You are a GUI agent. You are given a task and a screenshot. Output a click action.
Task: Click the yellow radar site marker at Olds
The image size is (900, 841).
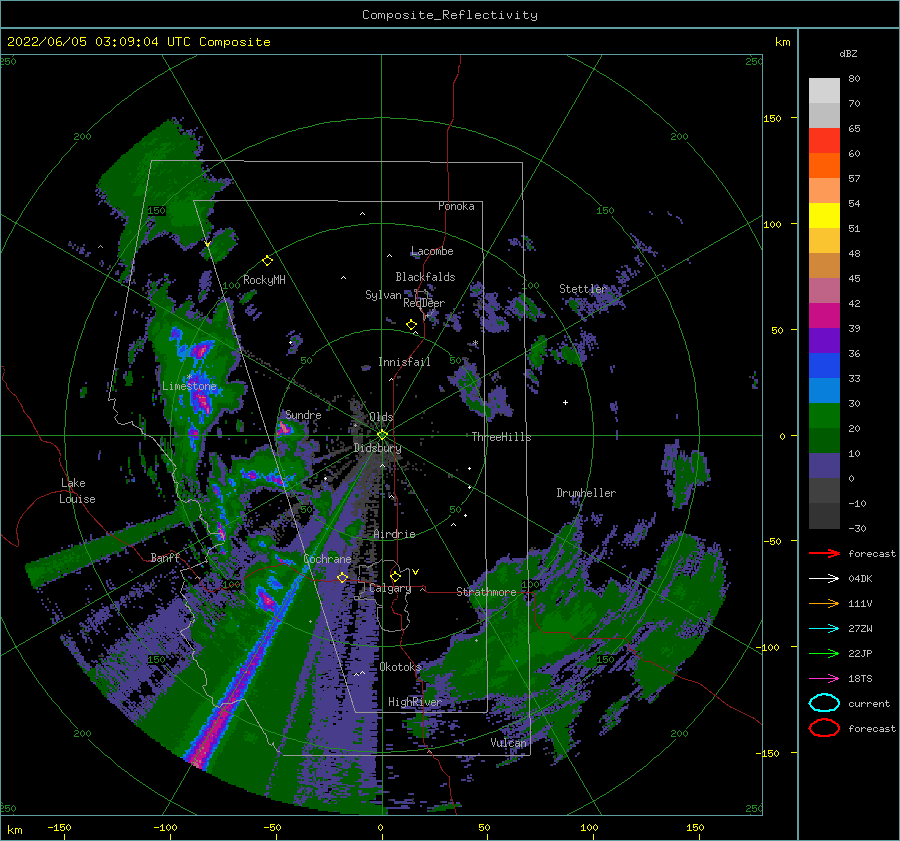(x=382, y=435)
